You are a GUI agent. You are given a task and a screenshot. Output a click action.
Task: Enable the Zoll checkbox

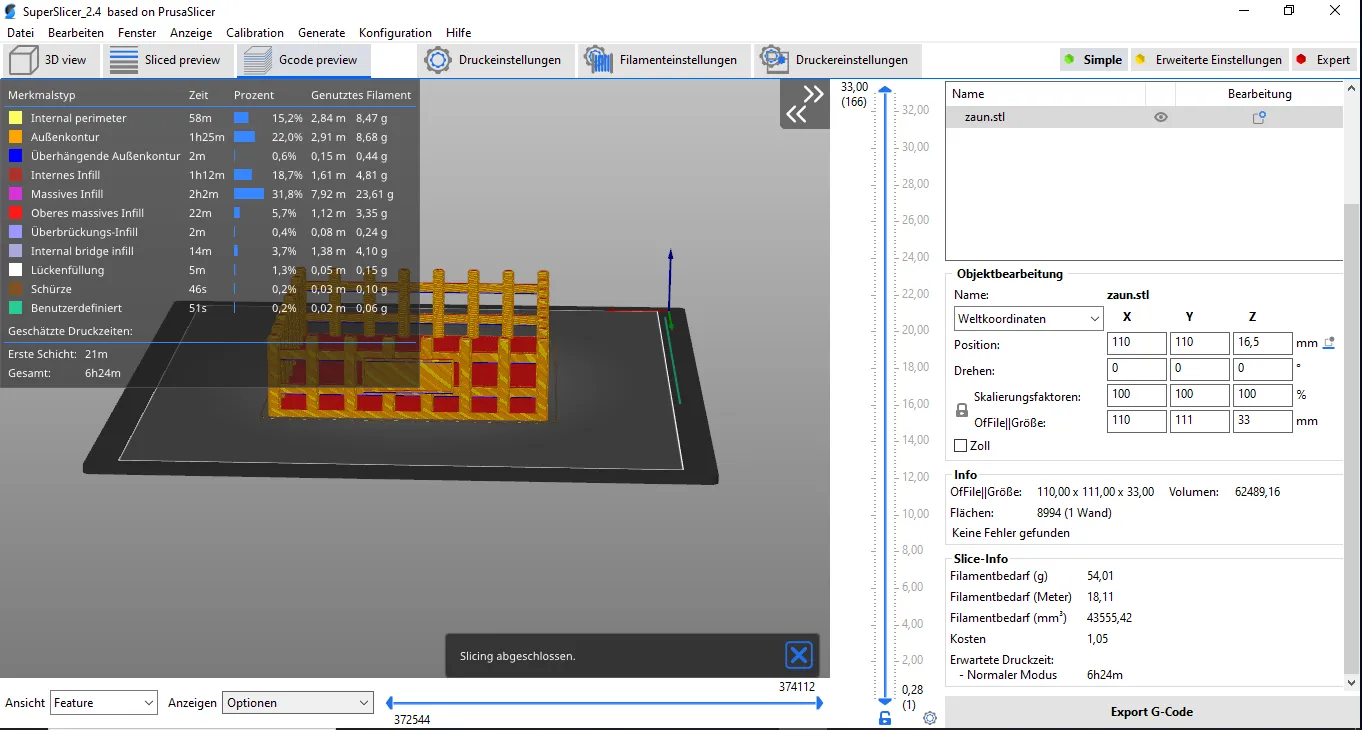[961, 446]
